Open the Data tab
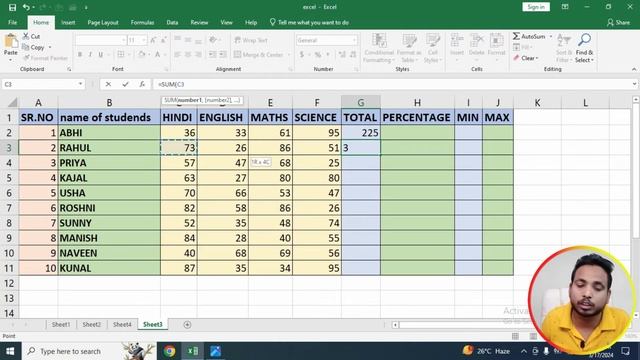640x360 pixels. click(172, 22)
